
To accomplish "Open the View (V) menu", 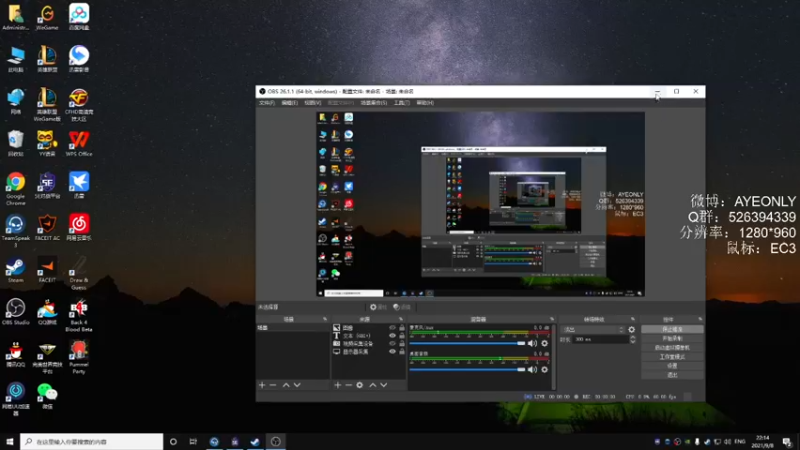I will (x=312, y=103).
